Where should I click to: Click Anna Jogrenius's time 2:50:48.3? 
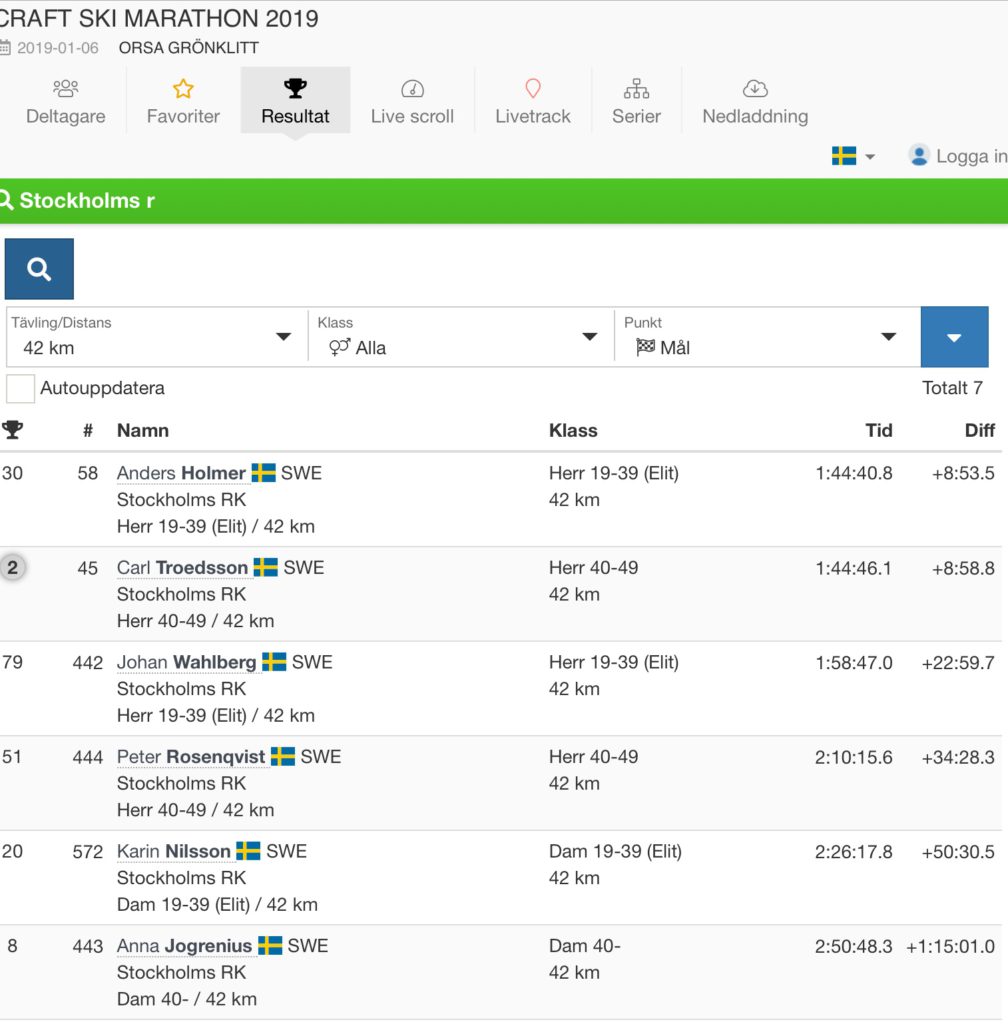pos(853,946)
